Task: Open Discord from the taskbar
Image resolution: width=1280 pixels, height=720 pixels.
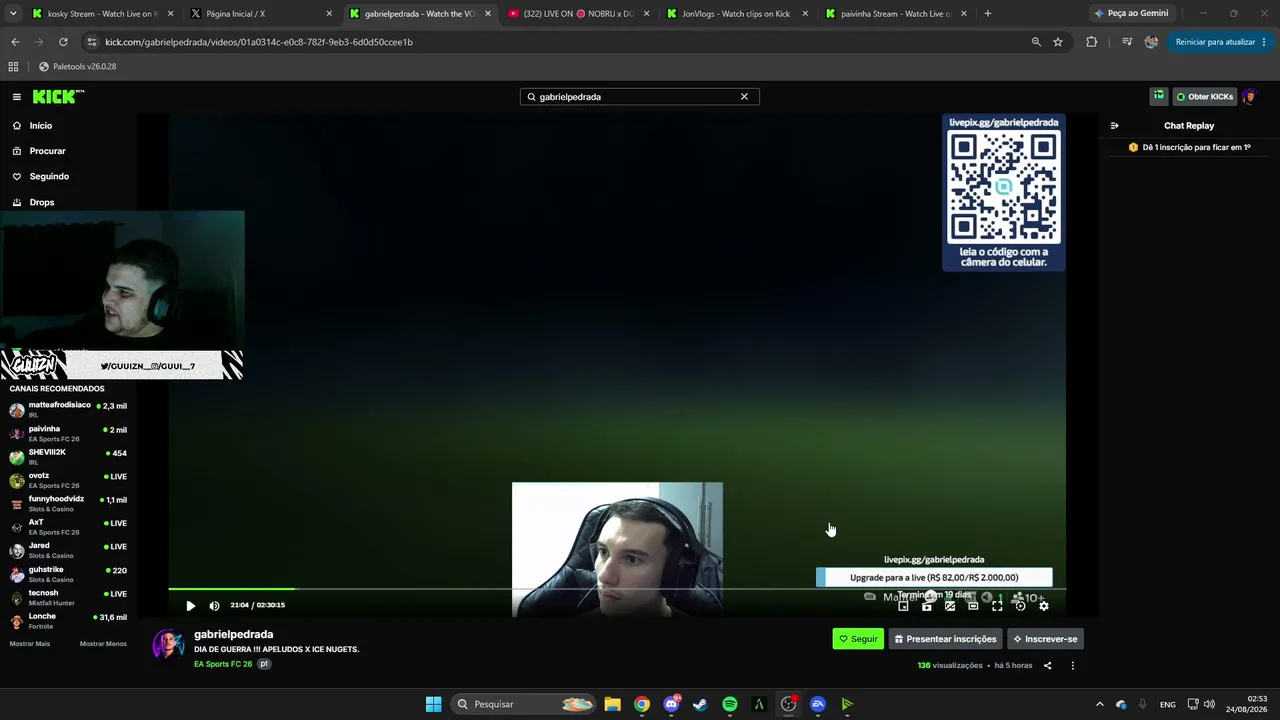Action: (672, 704)
